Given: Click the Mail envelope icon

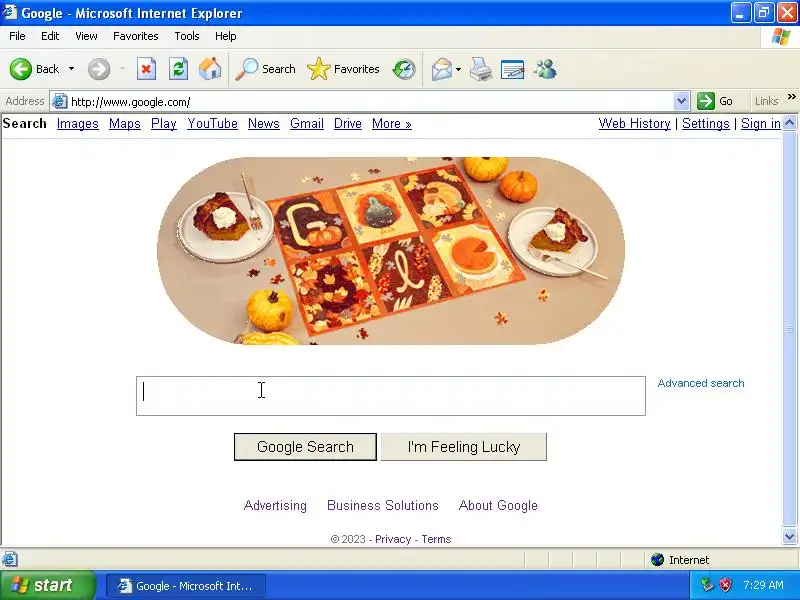Looking at the screenshot, I should pos(441,69).
